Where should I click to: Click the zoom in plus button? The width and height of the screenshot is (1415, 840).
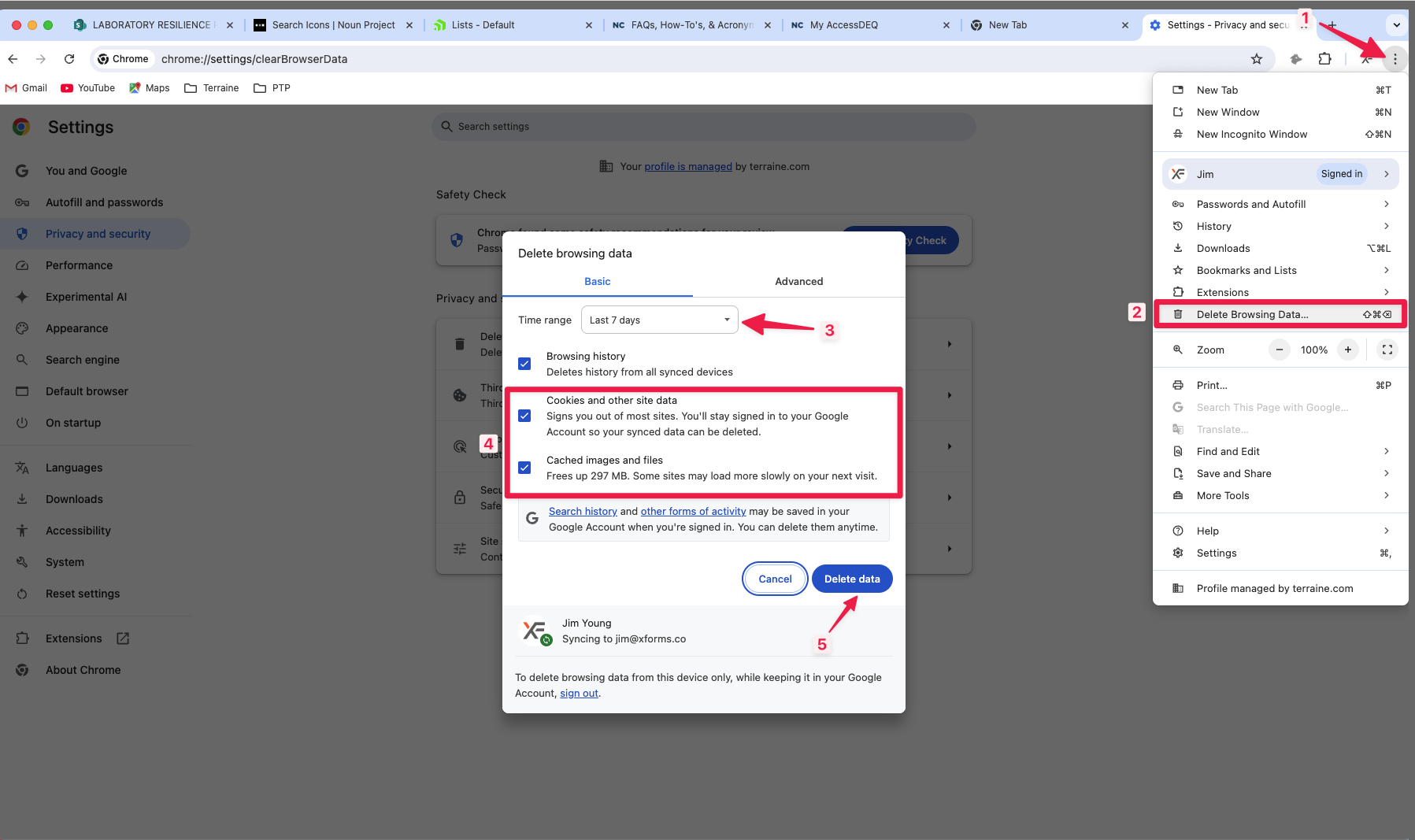(x=1348, y=350)
